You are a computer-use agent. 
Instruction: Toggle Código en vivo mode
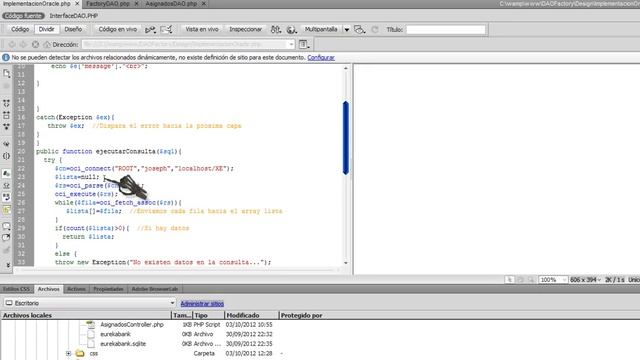118,29
